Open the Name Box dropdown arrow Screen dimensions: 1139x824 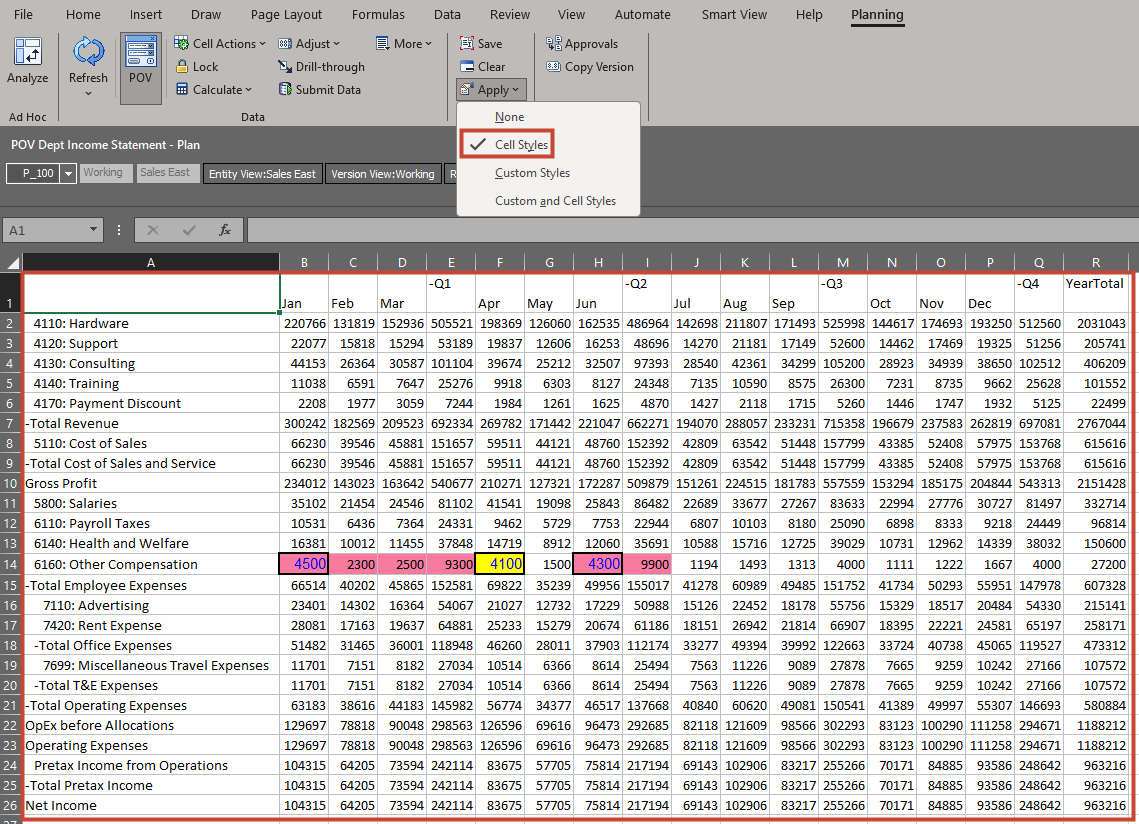click(93, 230)
